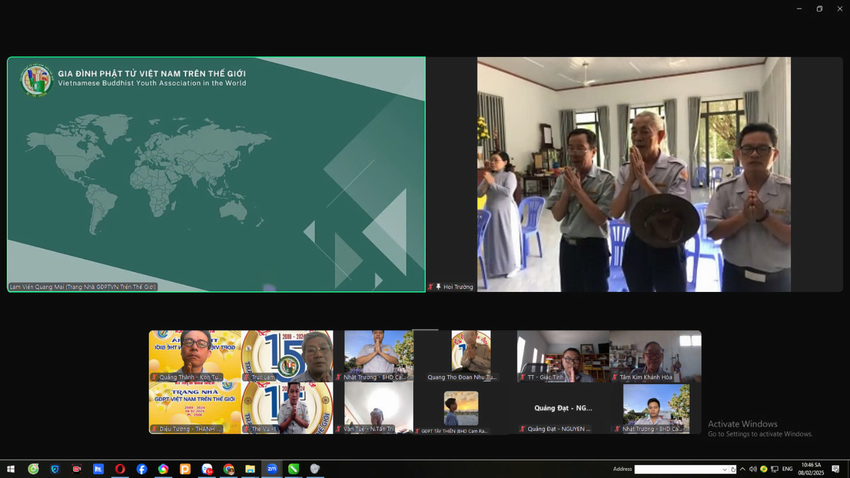Select Quảng Đạt - NG... name tile
The height and width of the screenshot is (478, 850).
click(x=563, y=408)
